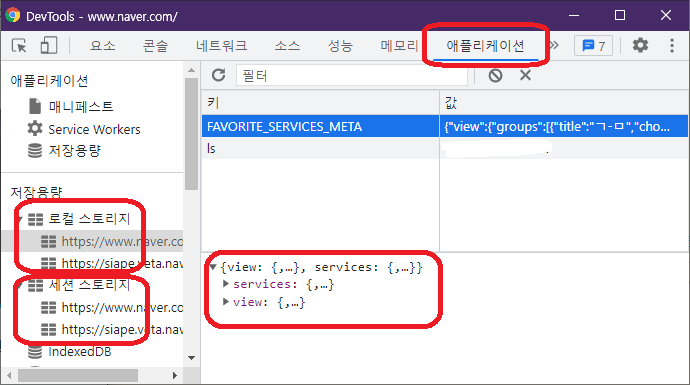Expand the view object in preview
Image resolution: width=690 pixels, height=385 pixels.
pyautogui.click(x=226, y=301)
